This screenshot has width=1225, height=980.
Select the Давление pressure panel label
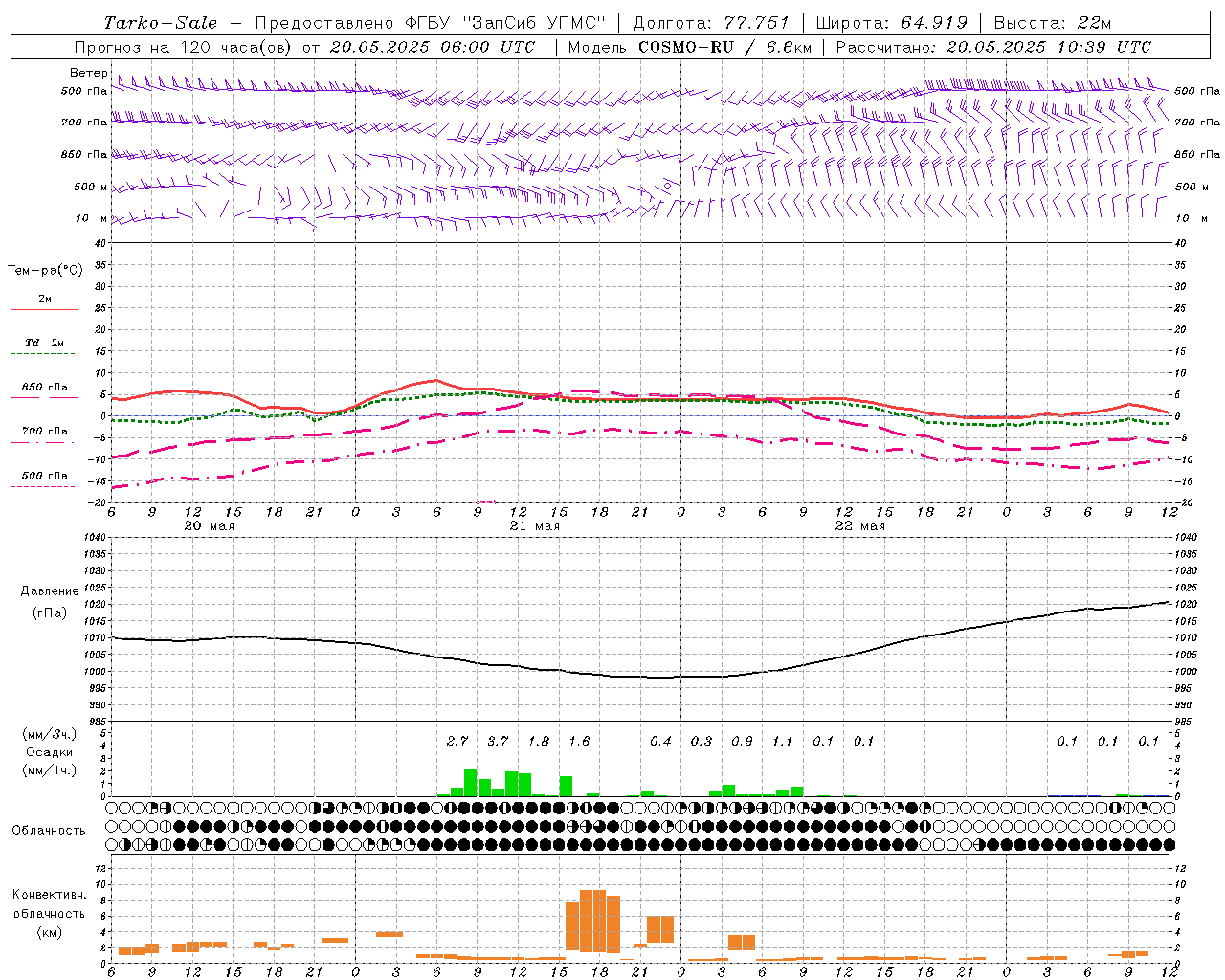(x=50, y=591)
